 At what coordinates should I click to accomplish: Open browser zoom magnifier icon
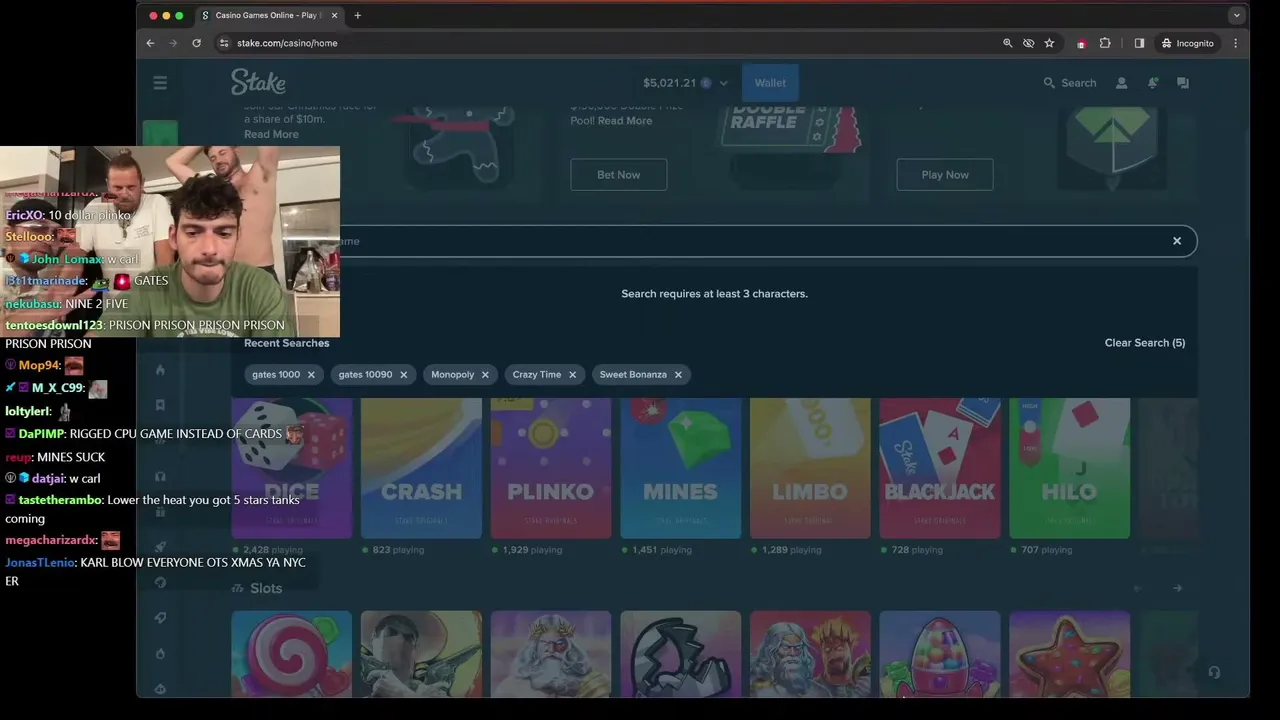1007,43
